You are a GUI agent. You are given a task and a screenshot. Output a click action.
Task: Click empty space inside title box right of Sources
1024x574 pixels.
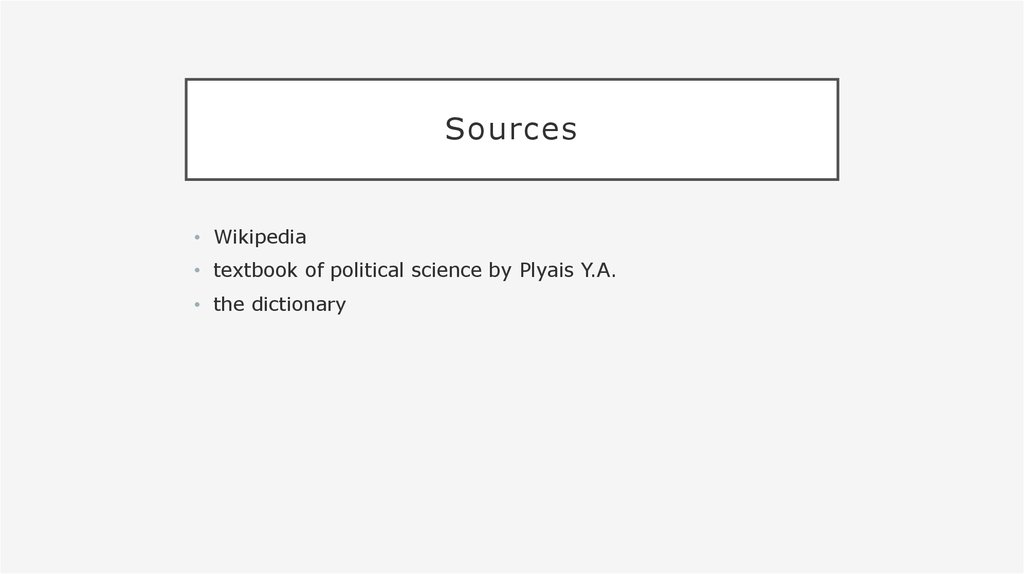[709, 129]
